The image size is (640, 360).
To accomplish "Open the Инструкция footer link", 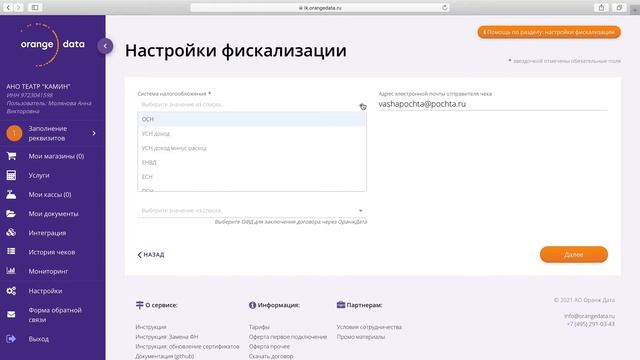I will pos(151,327).
